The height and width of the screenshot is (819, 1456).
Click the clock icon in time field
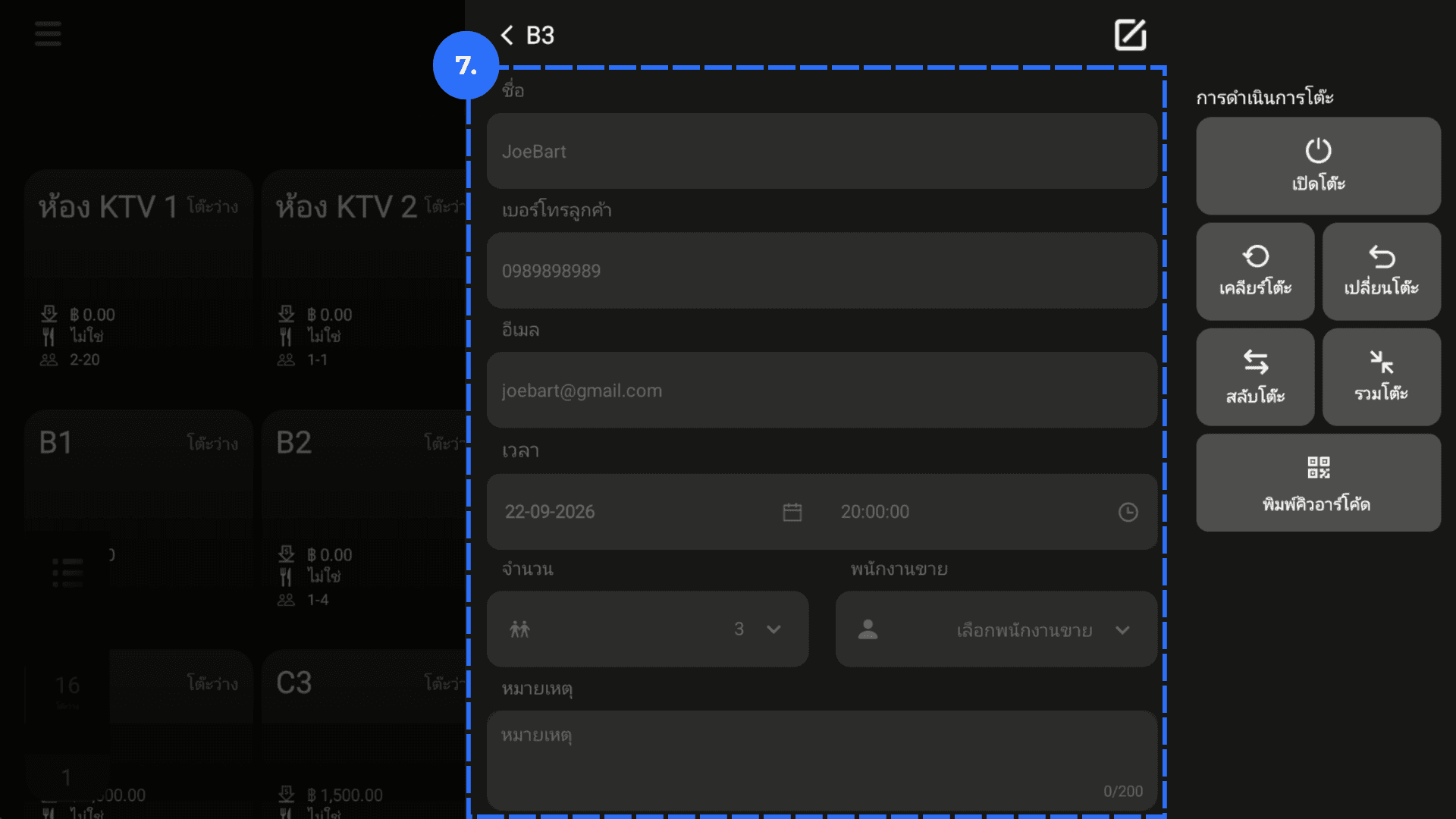[1128, 512]
